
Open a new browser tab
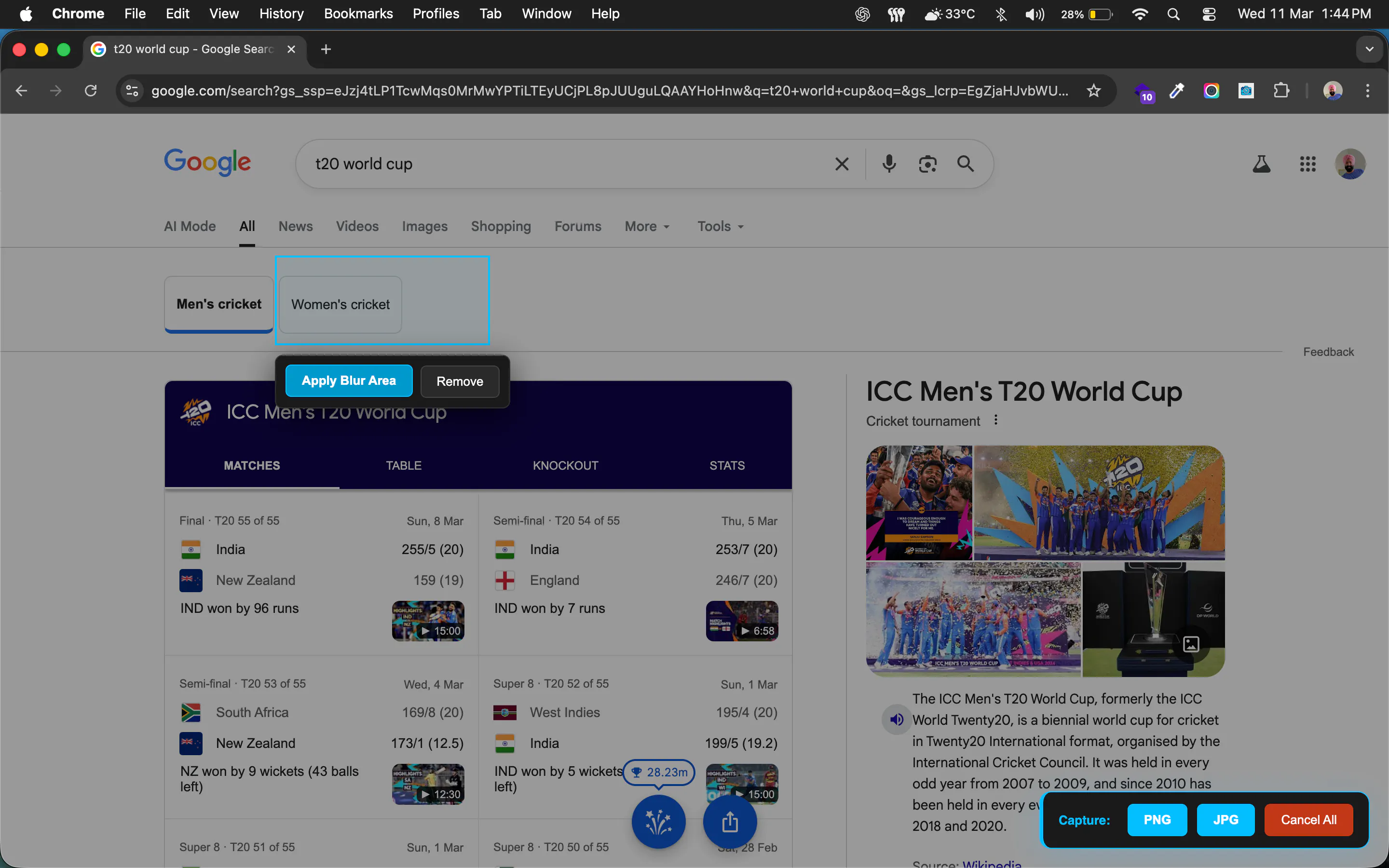click(x=326, y=49)
